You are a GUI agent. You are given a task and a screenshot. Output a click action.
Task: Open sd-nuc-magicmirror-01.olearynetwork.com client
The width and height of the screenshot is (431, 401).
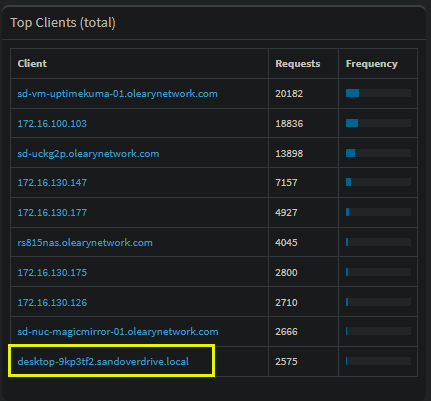(118, 332)
